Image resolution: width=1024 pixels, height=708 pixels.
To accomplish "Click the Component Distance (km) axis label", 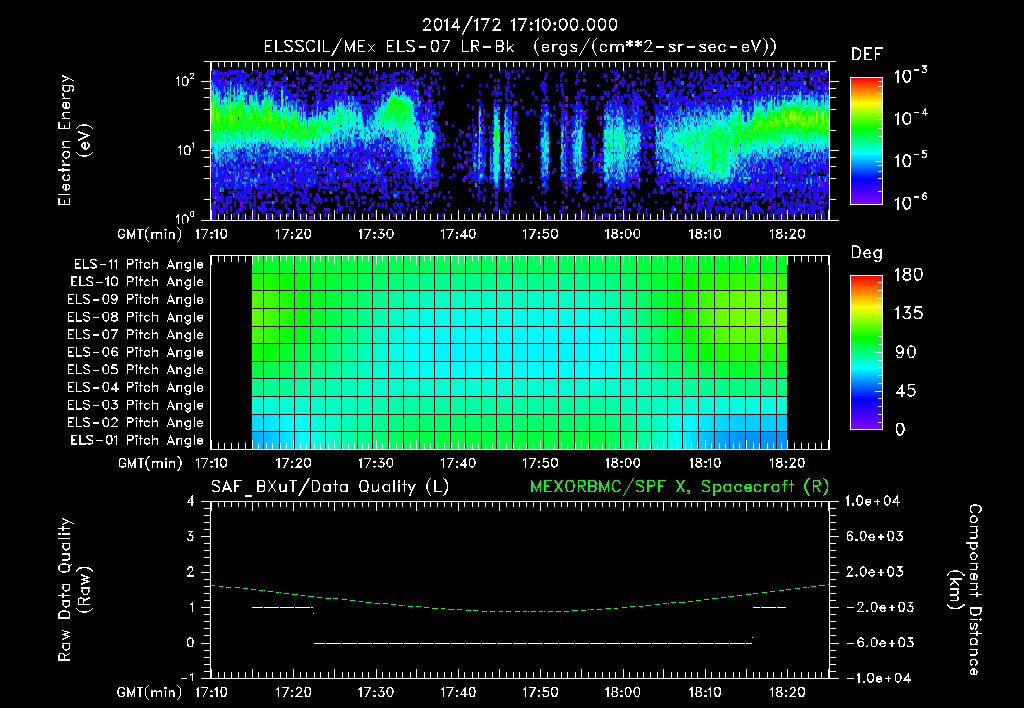I will pyautogui.click(x=965, y=590).
